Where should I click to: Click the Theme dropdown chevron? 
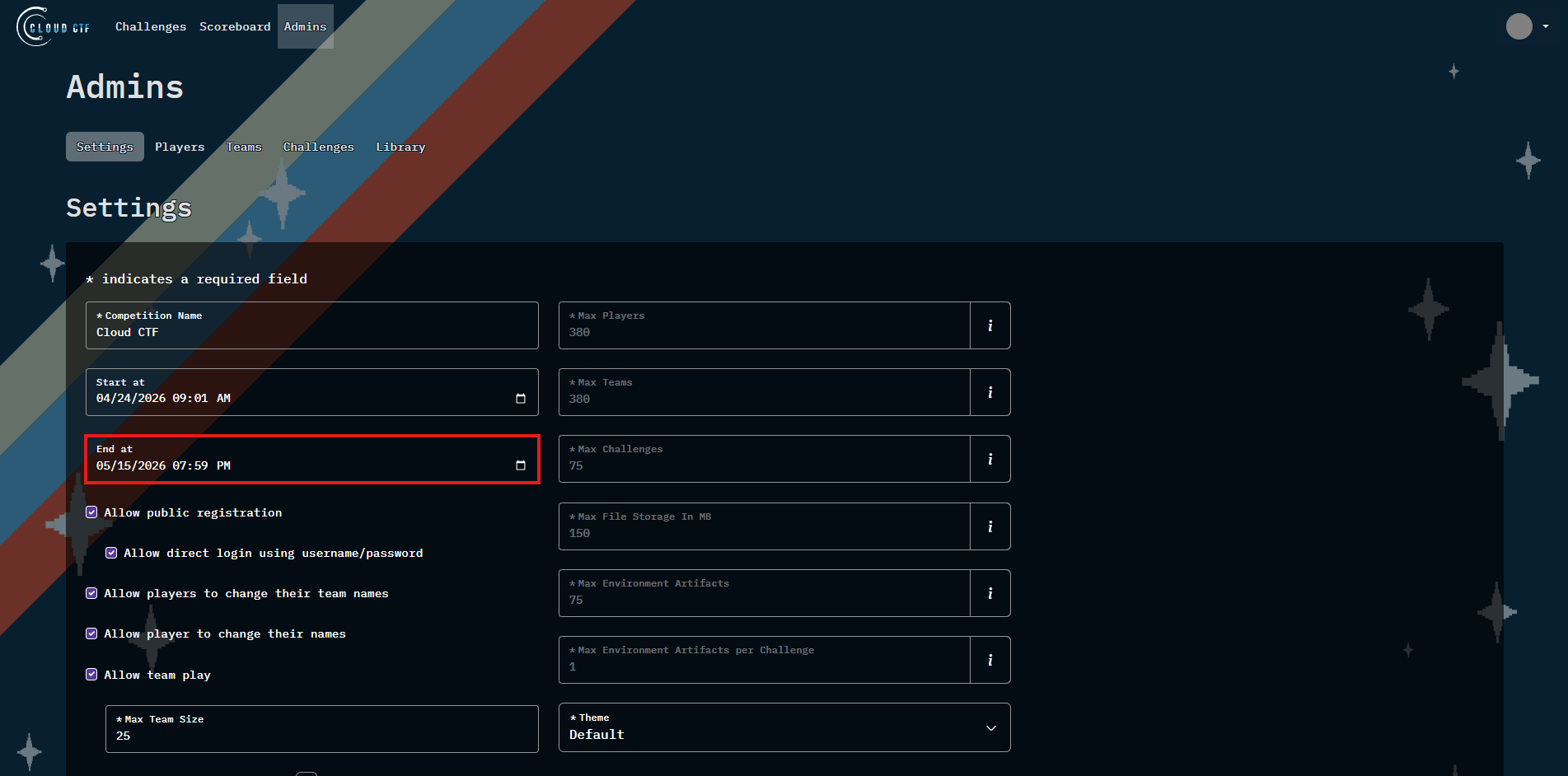click(x=991, y=728)
